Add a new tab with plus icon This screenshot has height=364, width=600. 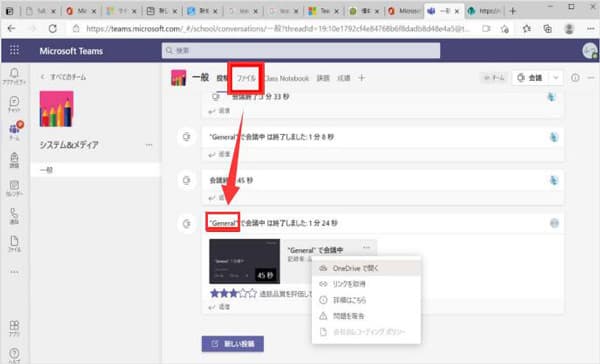(361, 78)
